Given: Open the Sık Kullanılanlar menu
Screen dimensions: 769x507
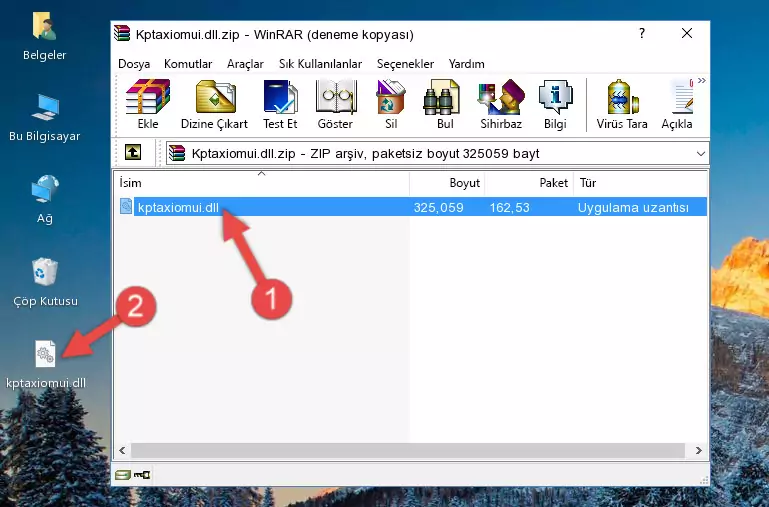Looking at the screenshot, I should click(x=320, y=64).
